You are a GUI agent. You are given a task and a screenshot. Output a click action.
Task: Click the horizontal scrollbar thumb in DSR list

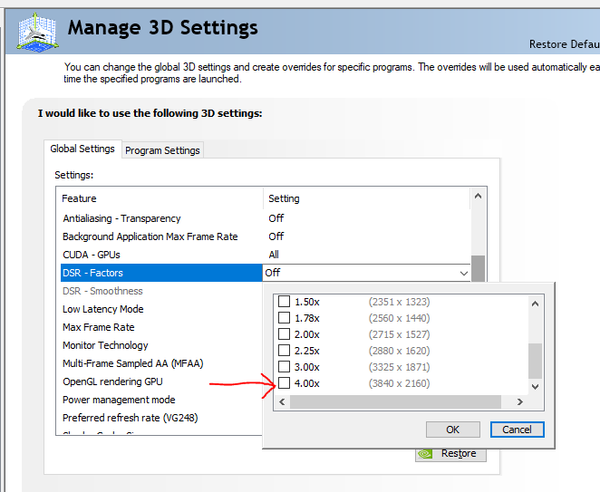(x=396, y=402)
